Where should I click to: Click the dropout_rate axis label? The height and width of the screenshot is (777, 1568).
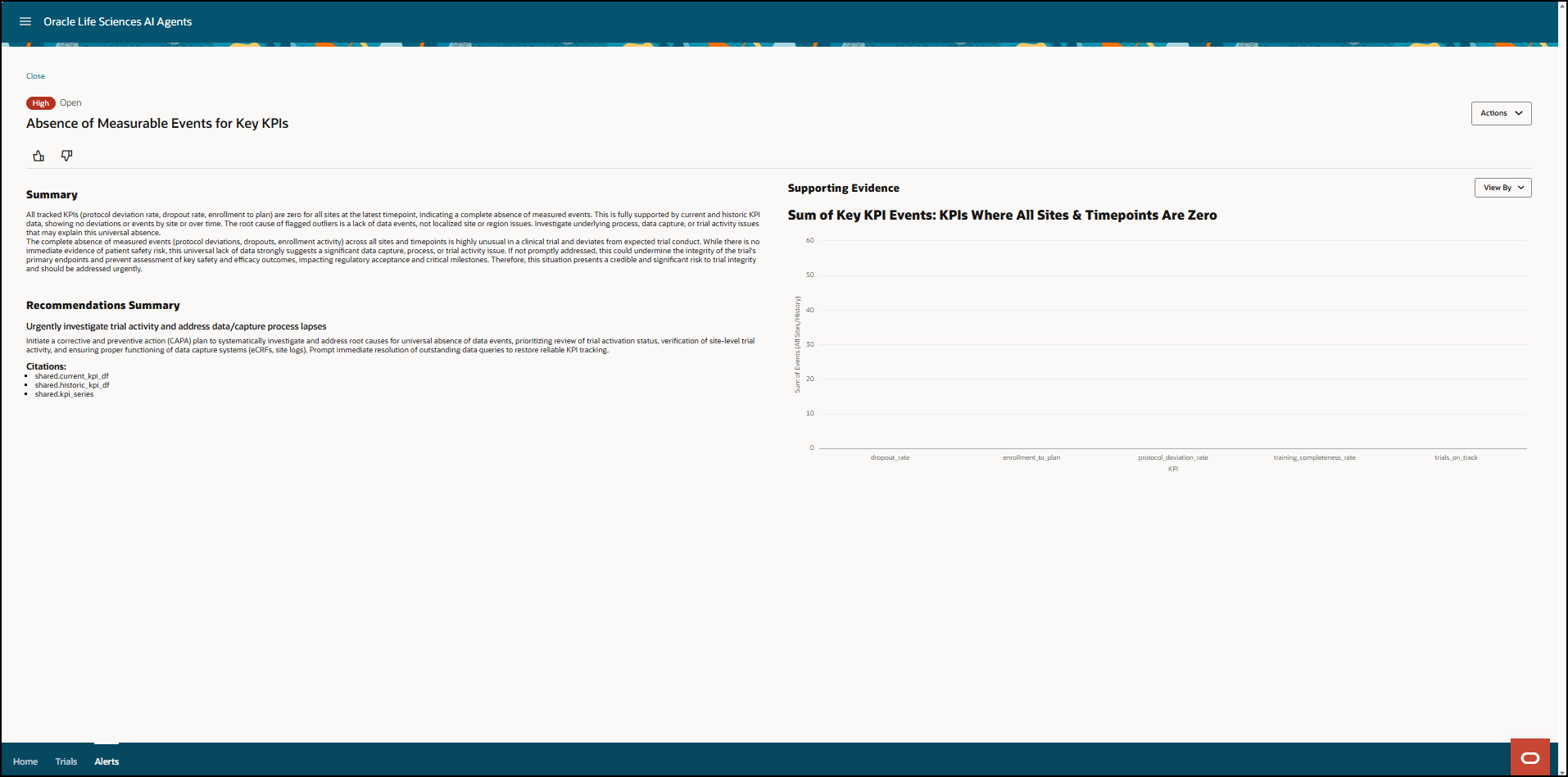click(x=890, y=457)
